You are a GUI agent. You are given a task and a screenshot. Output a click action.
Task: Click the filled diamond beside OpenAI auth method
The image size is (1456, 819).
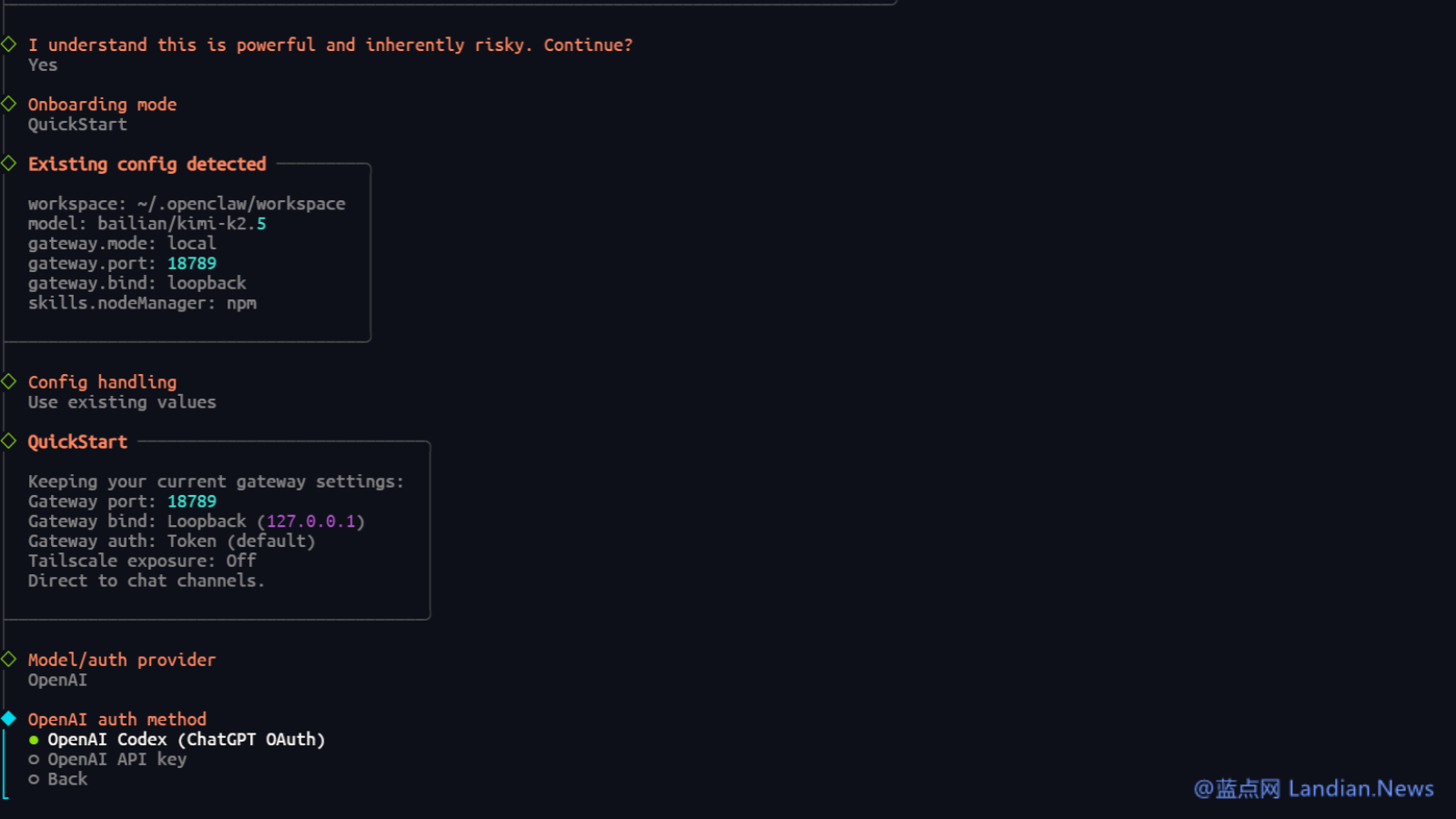tap(9, 718)
